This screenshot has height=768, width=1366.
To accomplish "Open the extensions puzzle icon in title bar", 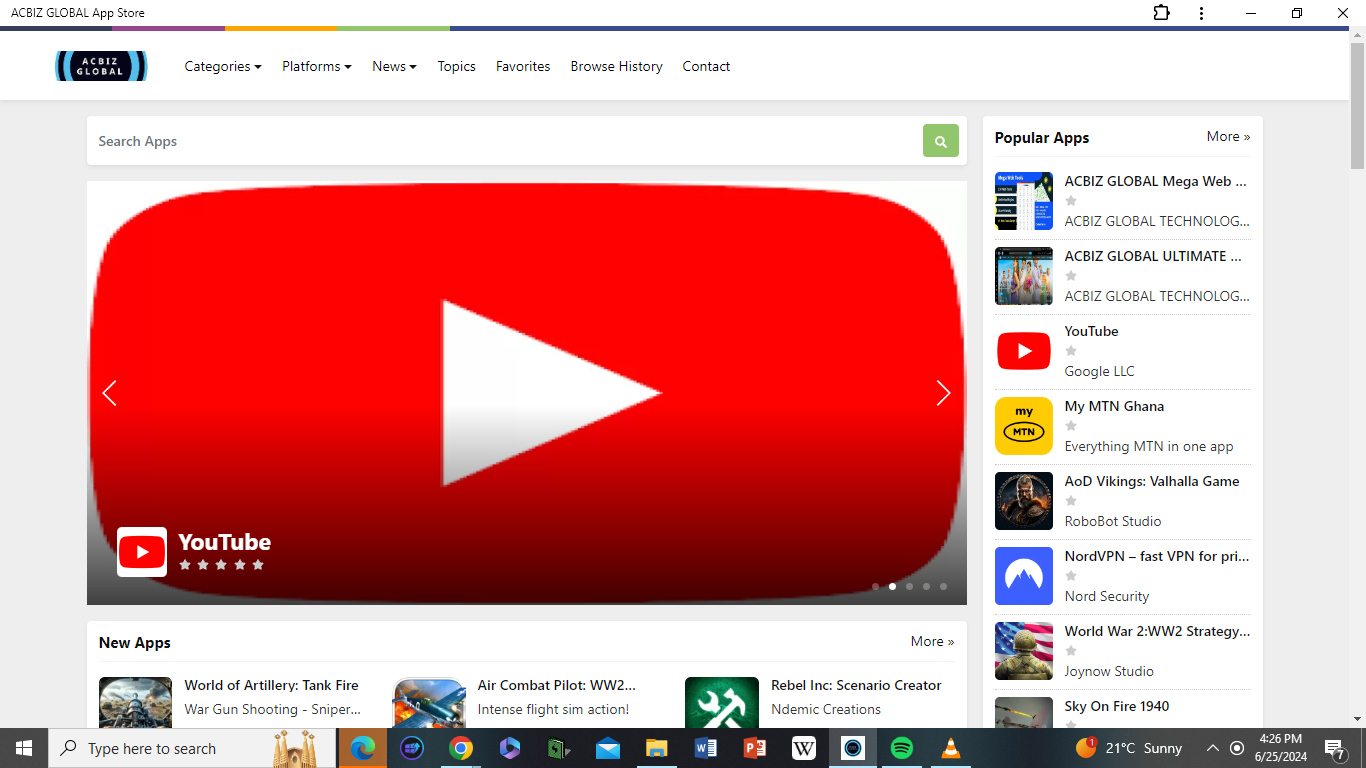I will click(1161, 13).
